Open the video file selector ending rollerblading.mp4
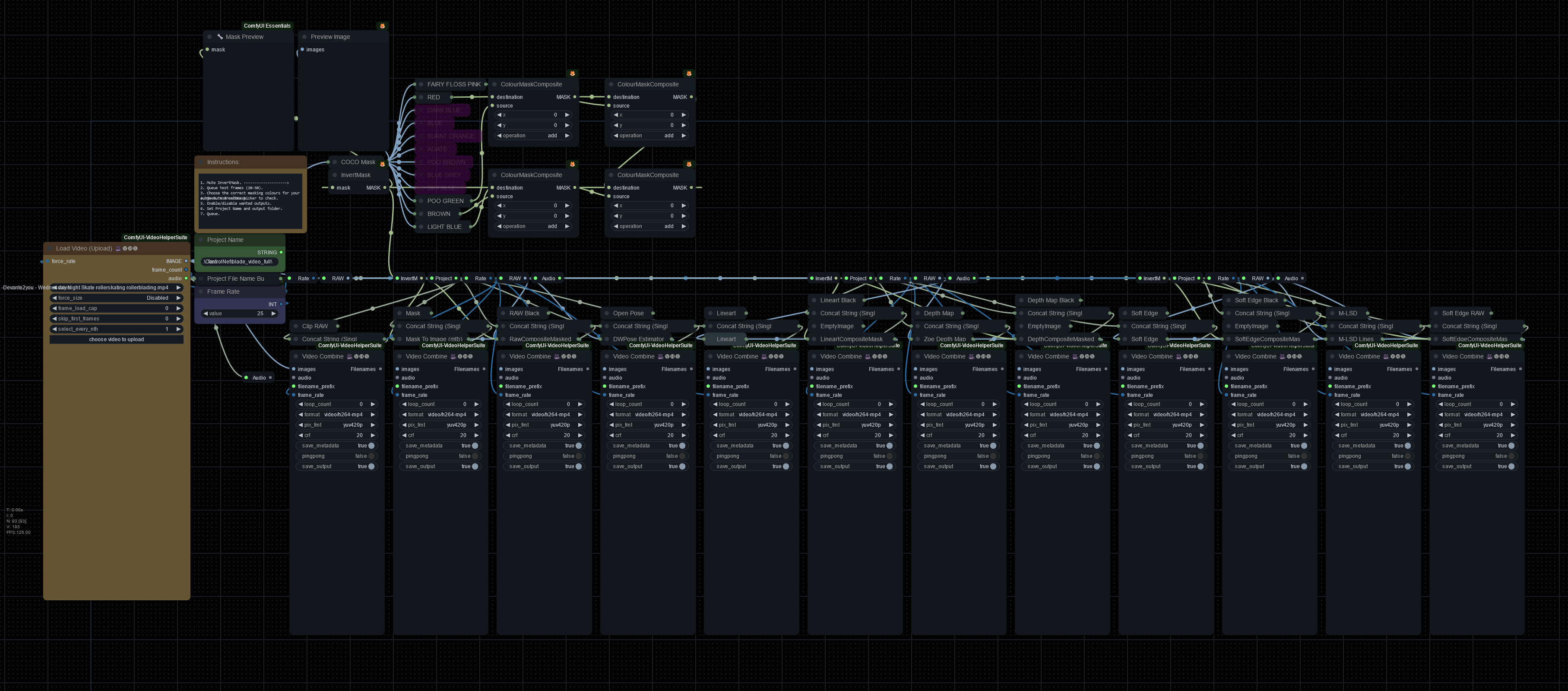 tap(116, 287)
